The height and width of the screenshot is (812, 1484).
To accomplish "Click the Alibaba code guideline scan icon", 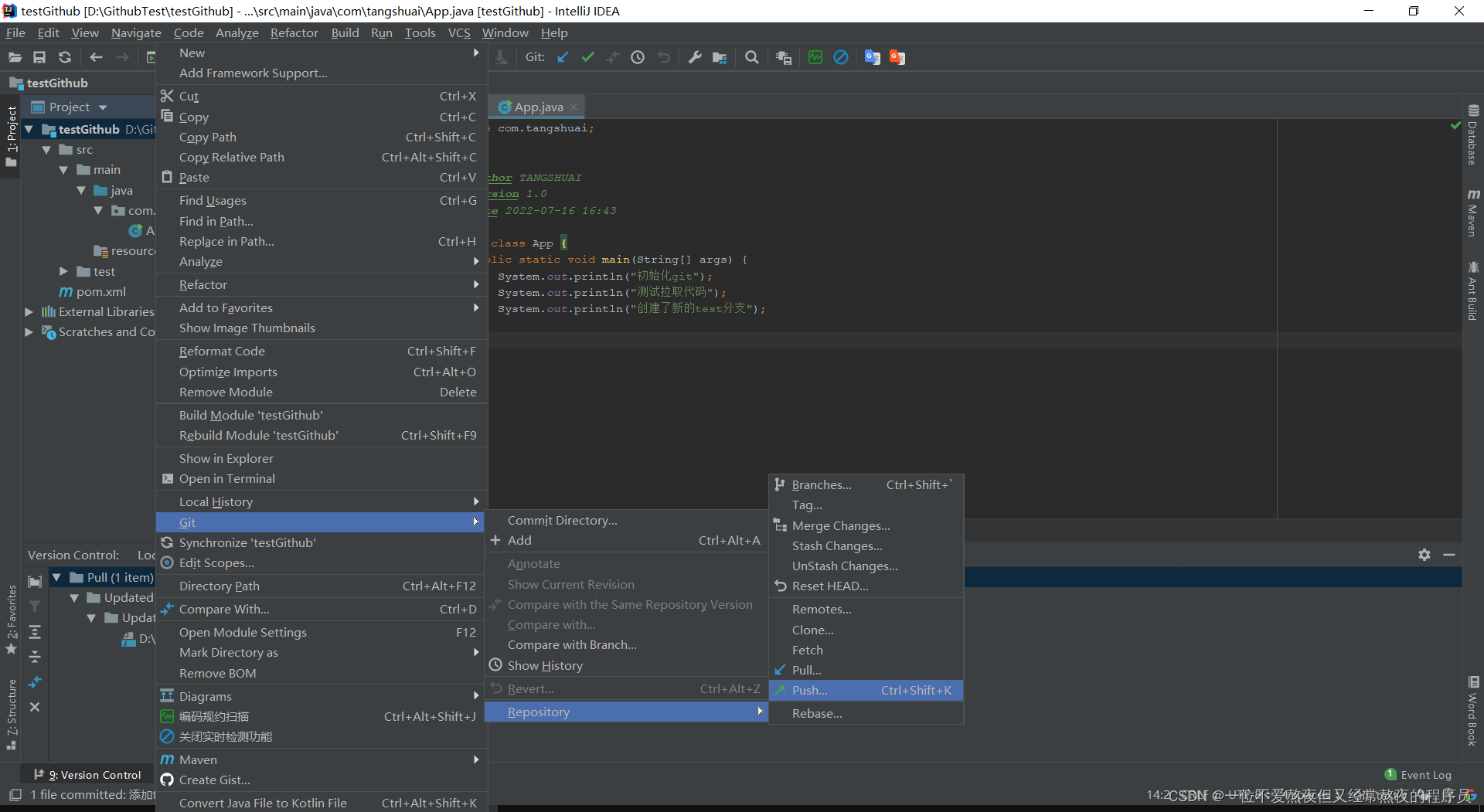I will click(x=815, y=57).
